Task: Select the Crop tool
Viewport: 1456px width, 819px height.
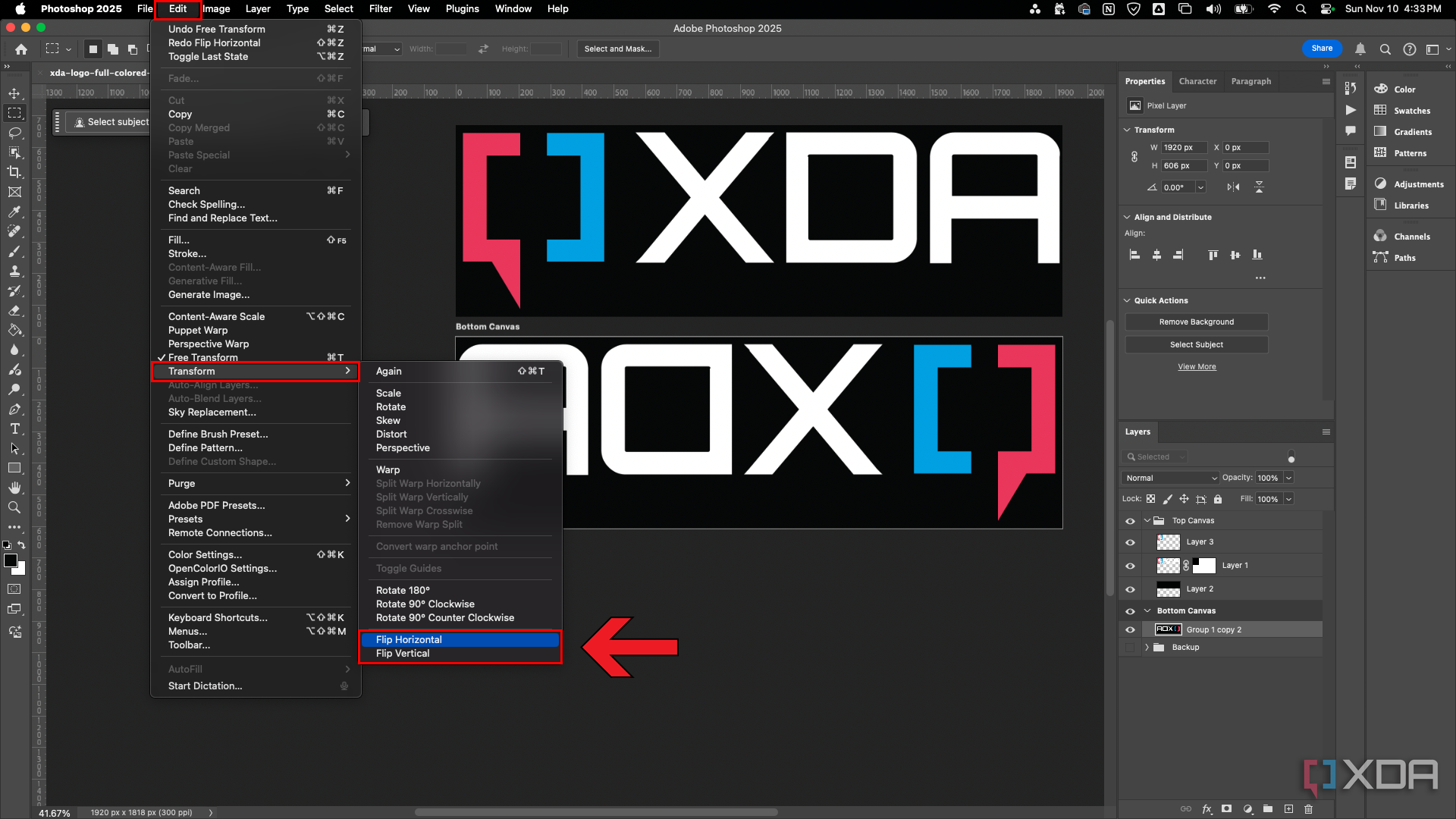Action: point(14,172)
